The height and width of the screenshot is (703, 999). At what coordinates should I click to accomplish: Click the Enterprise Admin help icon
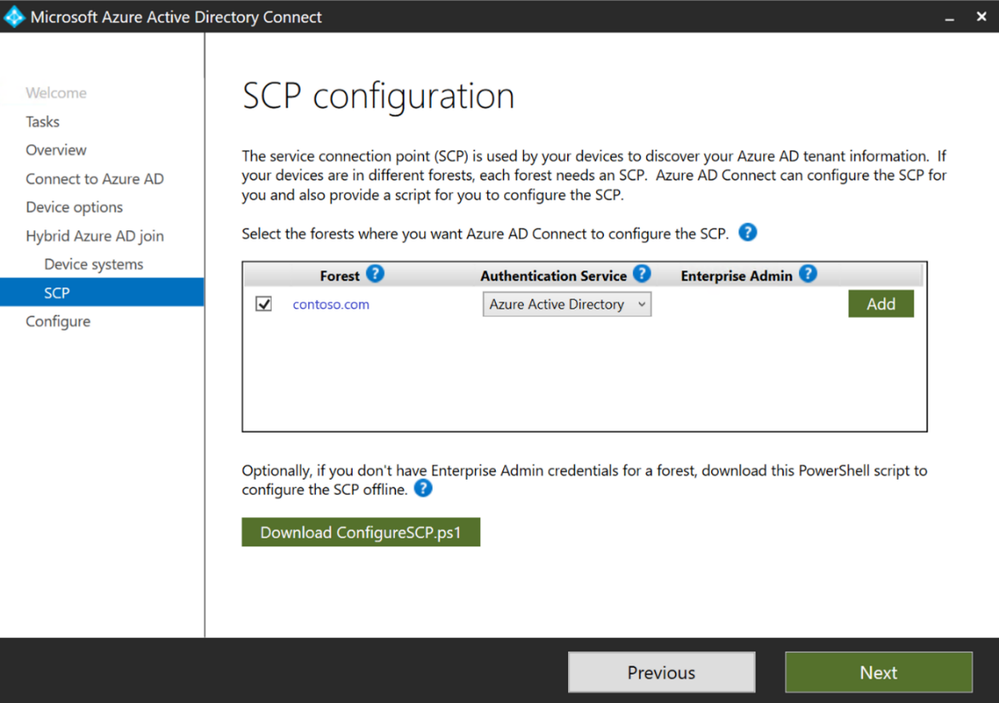pos(808,274)
